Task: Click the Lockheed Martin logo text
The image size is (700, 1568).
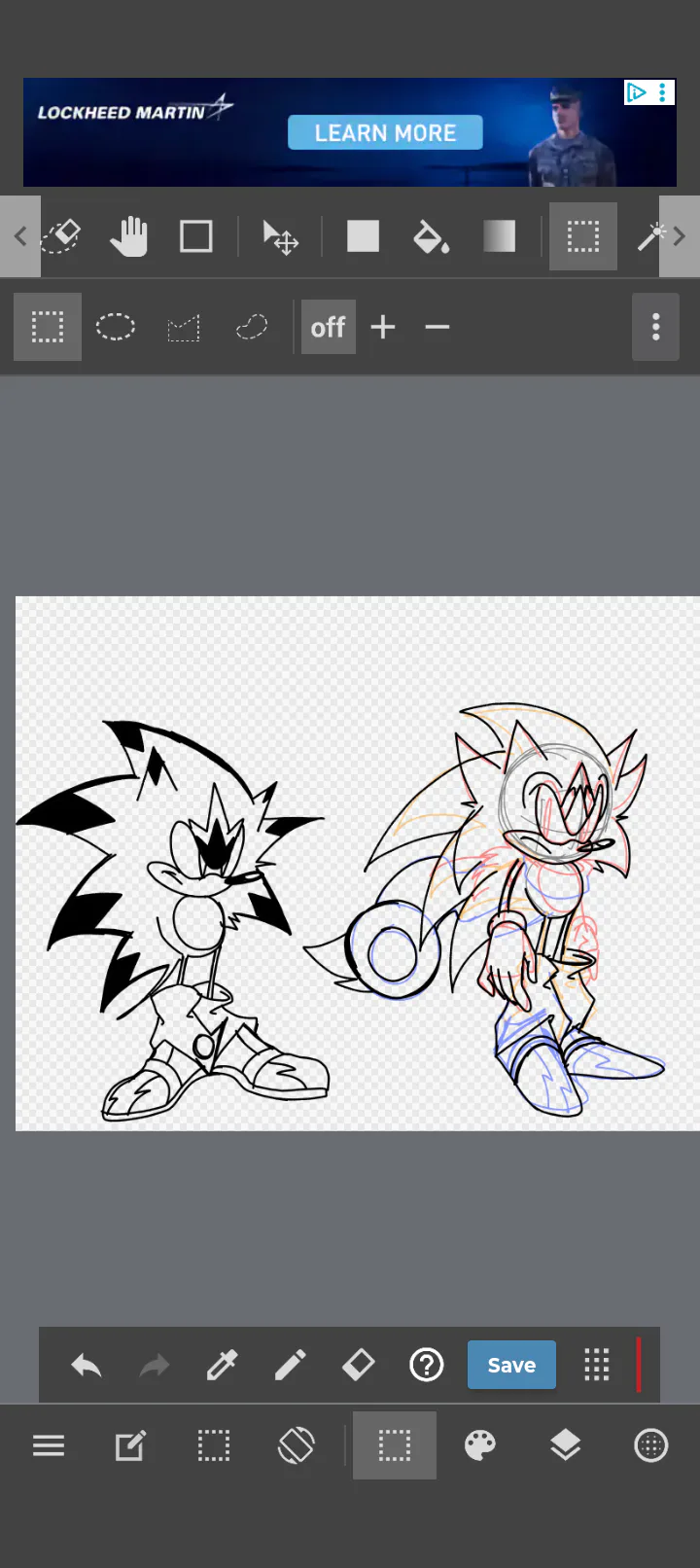Action: click(134, 110)
